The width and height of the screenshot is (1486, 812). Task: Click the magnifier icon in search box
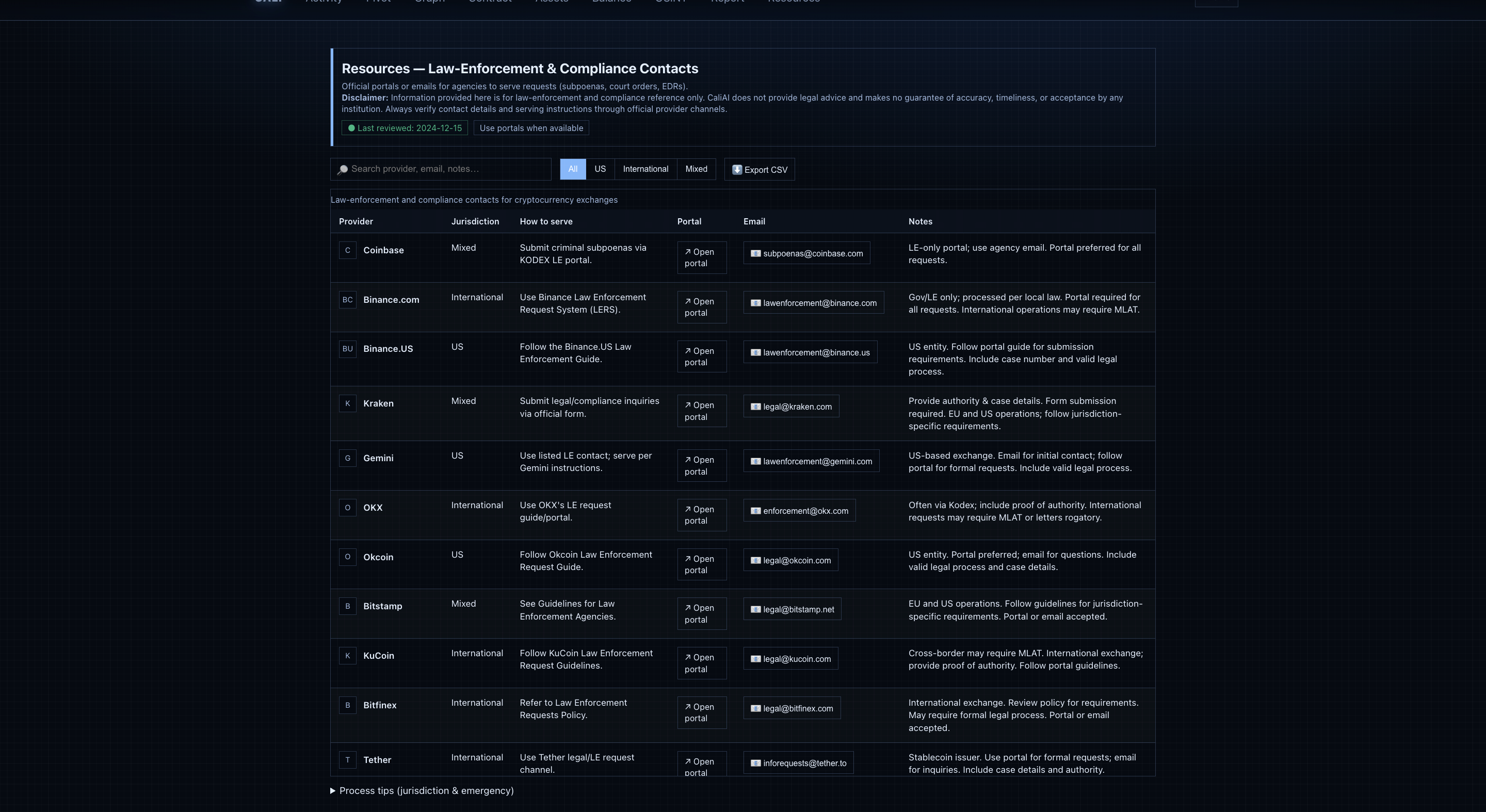(343, 170)
